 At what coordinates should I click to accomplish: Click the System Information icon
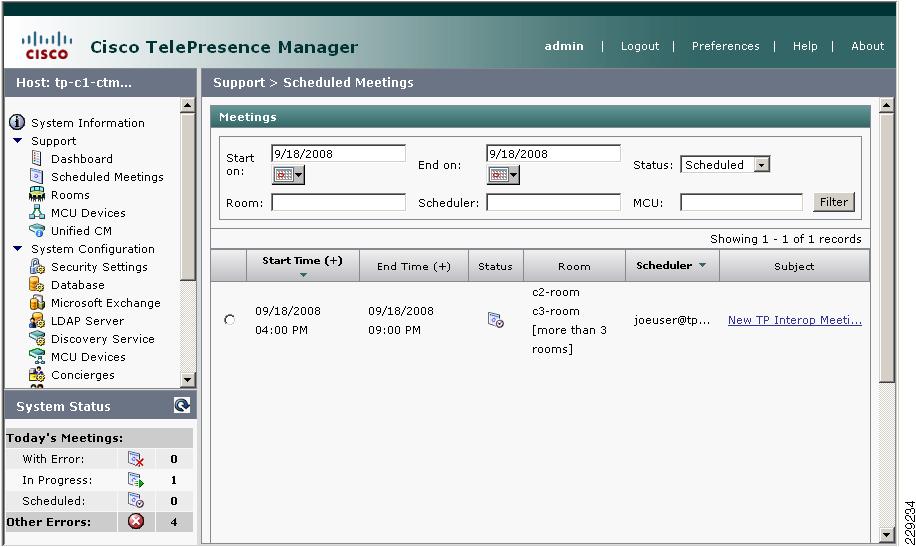[x=17, y=122]
